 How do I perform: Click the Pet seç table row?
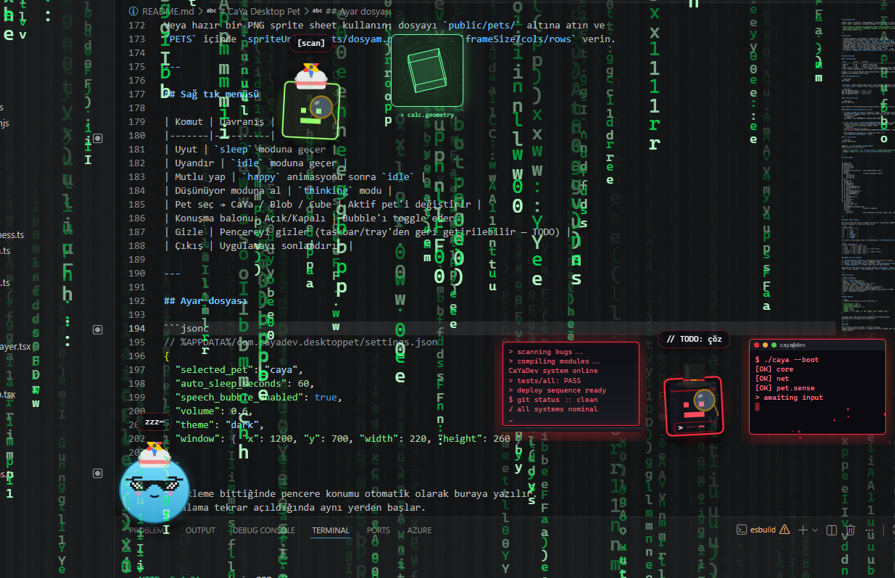pos(322,204)
